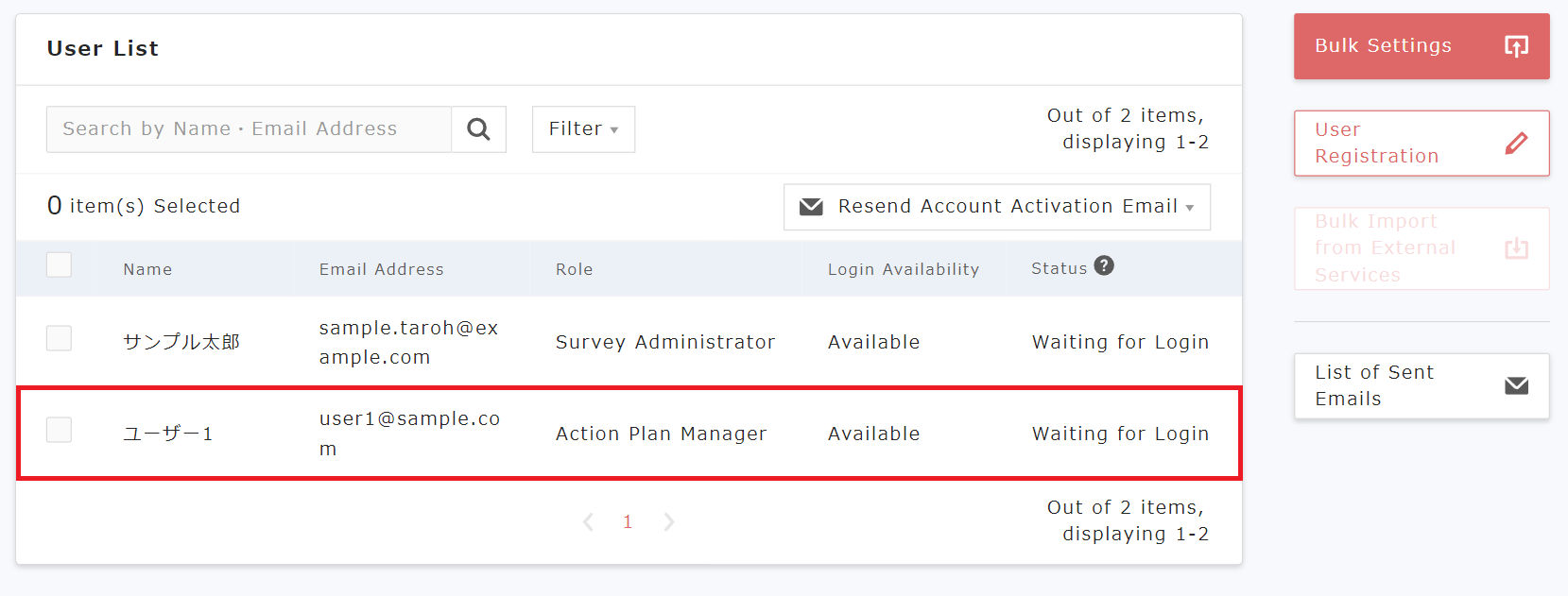Go to previous page using left chevron
This screenshot has width=1568, height=596.
click(588, 522)
